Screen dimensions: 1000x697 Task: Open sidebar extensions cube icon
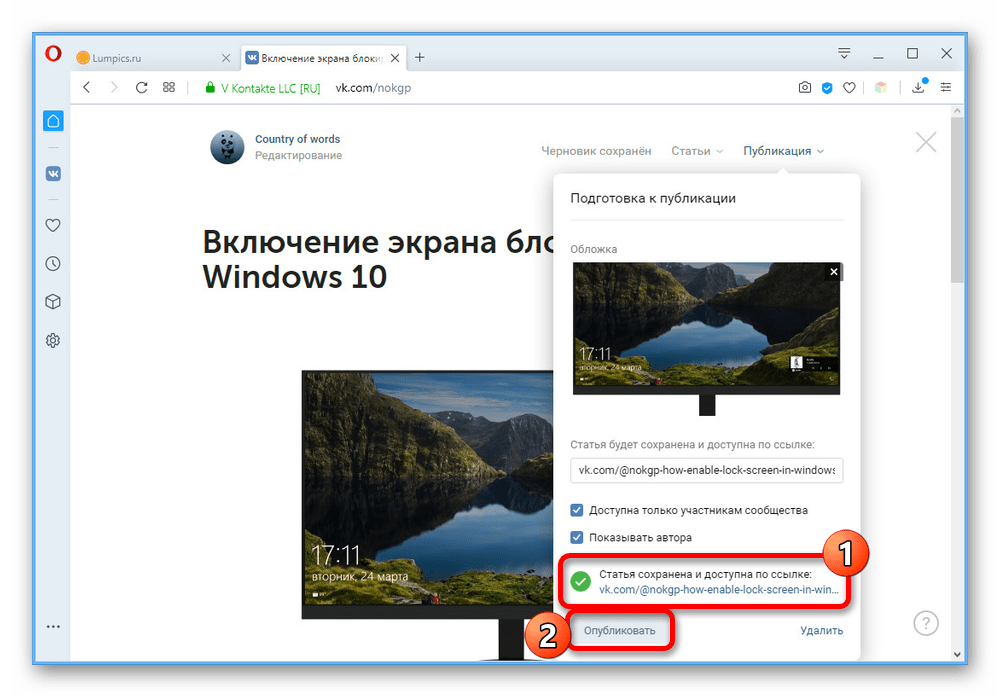click(x=53, y=302)
